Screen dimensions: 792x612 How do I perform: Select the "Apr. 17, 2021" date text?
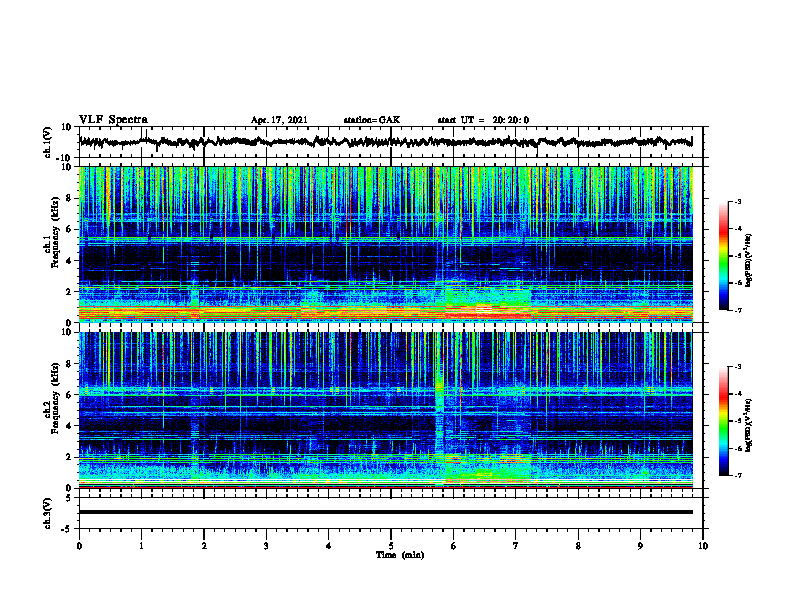pos(279,120)
